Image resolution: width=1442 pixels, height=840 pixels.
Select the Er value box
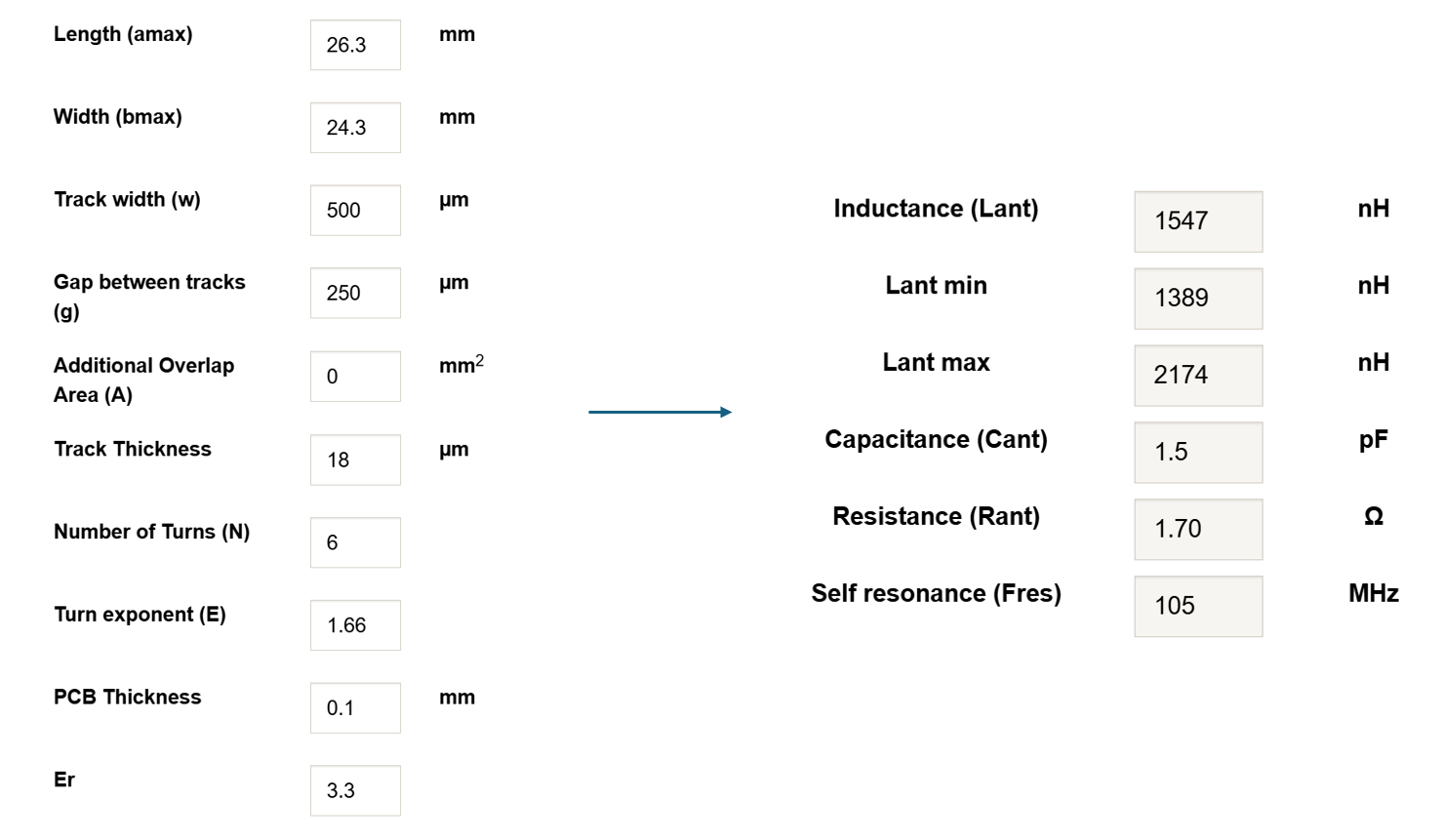[355, 790]
